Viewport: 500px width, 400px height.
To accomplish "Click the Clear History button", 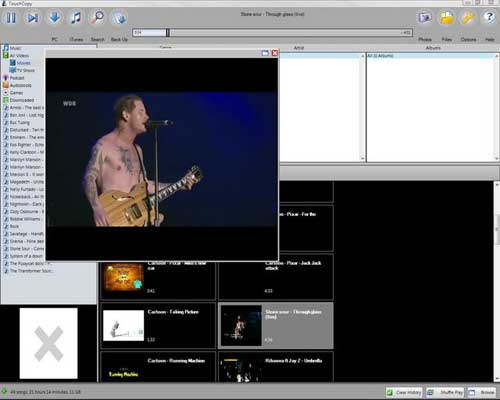I will [404, 392].
